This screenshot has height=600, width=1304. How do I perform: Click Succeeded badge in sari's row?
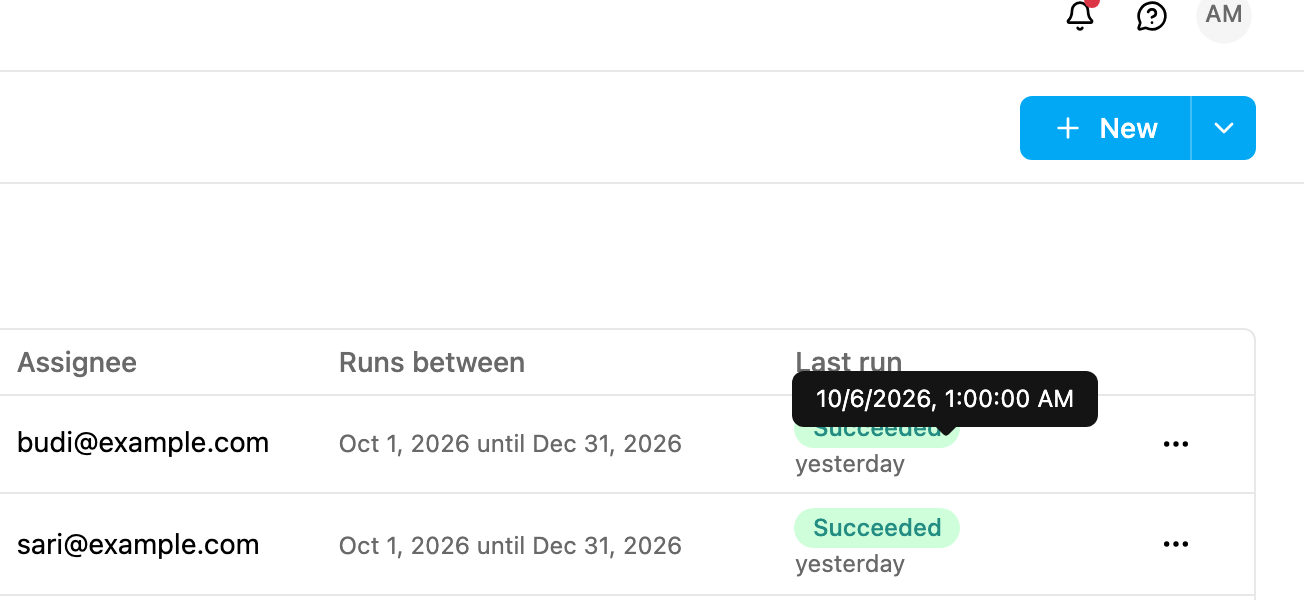coord(877,528)
